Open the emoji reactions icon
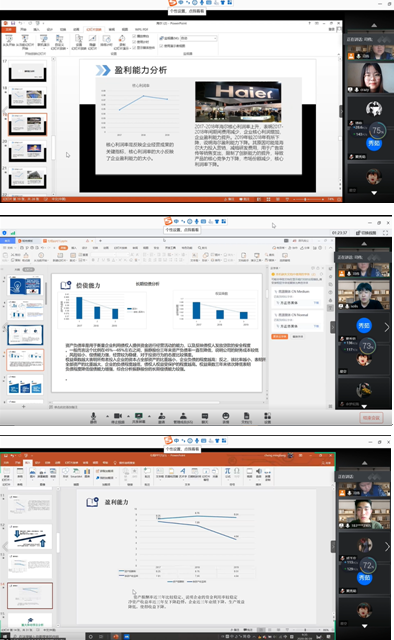This screenshot has height=640, width=394. pos(225,416)
